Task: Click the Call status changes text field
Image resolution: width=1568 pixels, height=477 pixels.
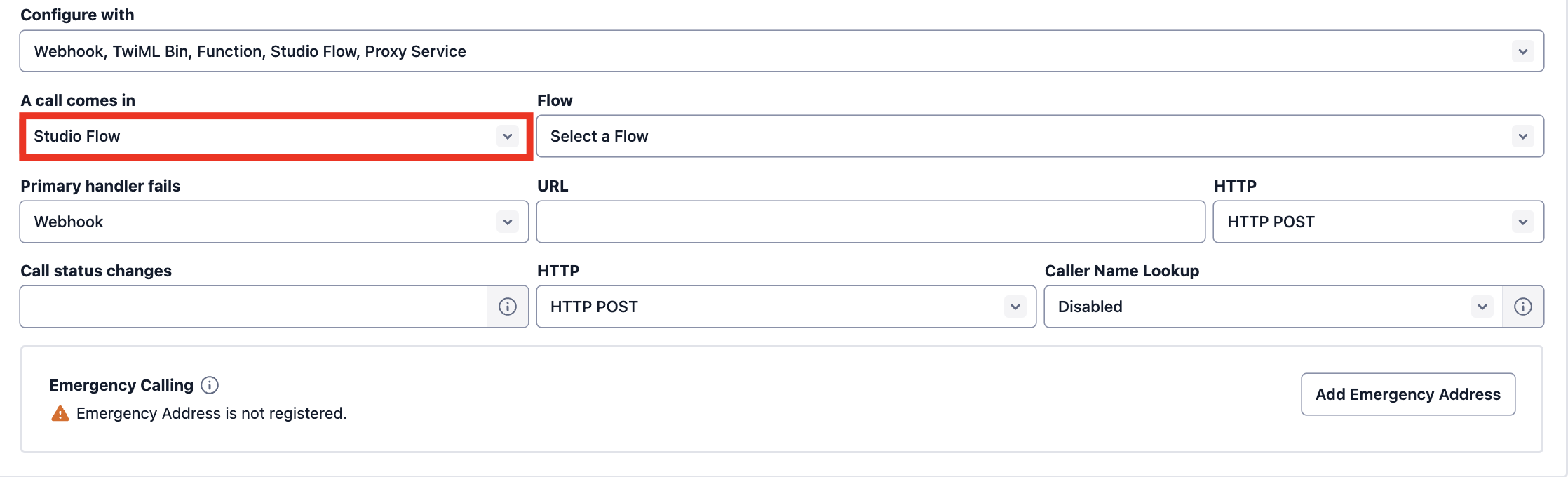Action: tap(252, 307)
